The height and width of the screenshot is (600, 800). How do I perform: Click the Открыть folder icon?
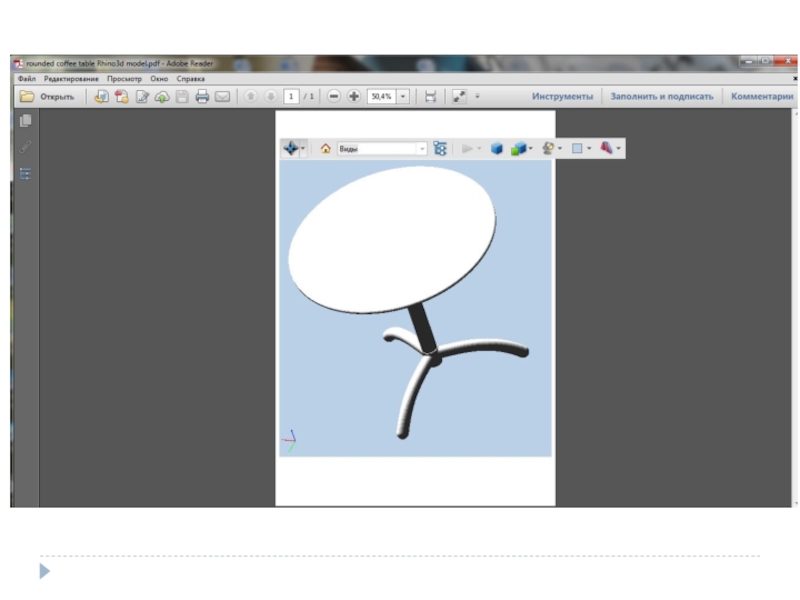(27, 96)
